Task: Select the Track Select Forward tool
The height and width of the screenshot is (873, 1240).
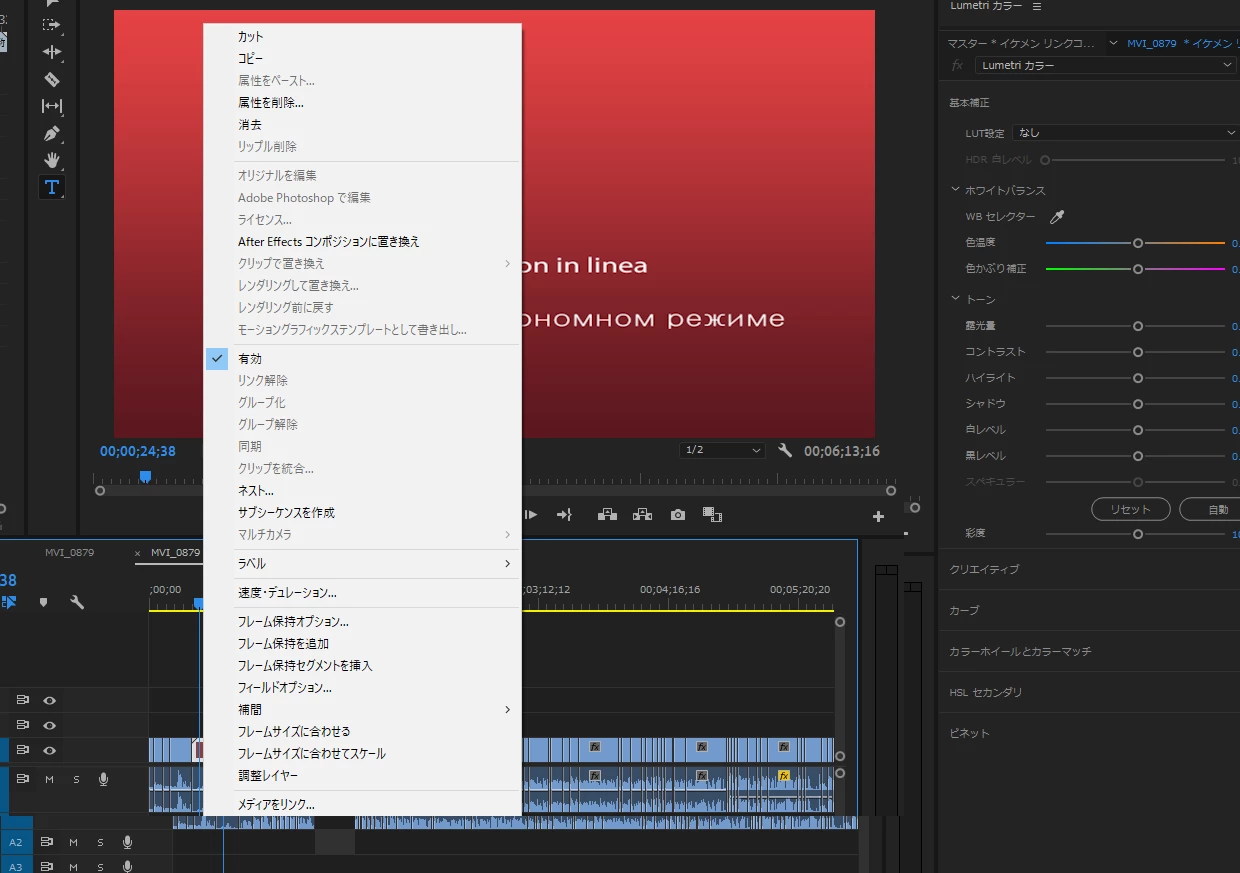Action: coord(52,24)
